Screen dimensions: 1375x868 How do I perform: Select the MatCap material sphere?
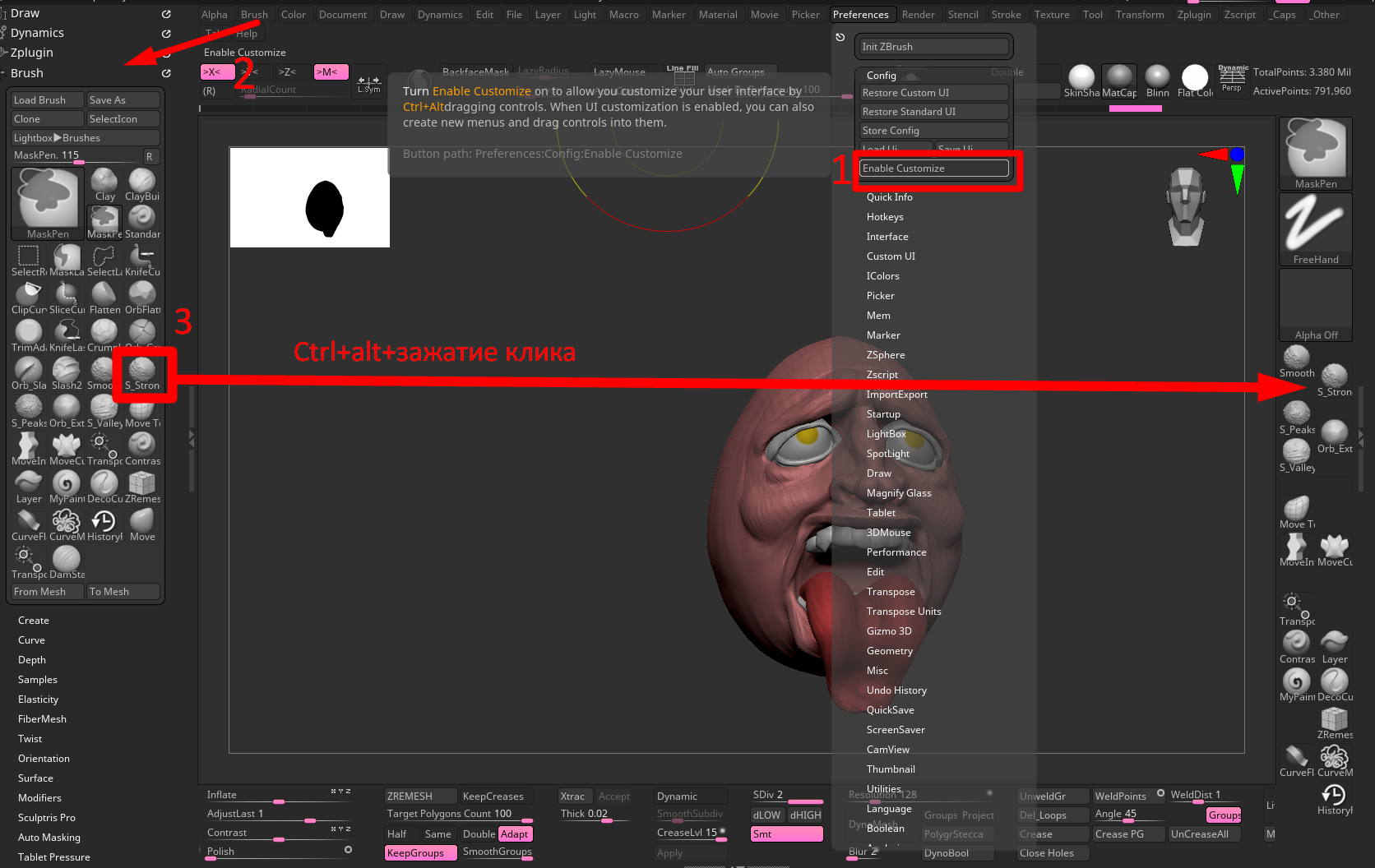(1119, 81)
